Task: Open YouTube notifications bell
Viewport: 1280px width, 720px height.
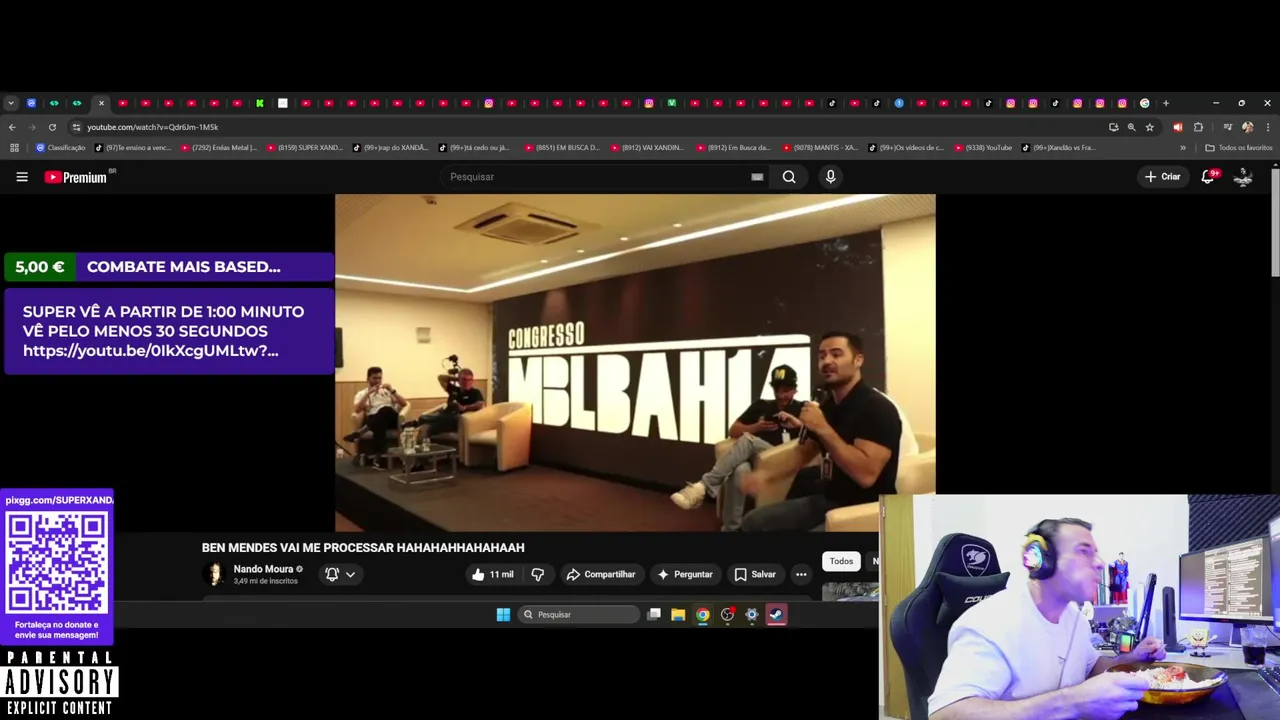Action: coord(1208,177)
